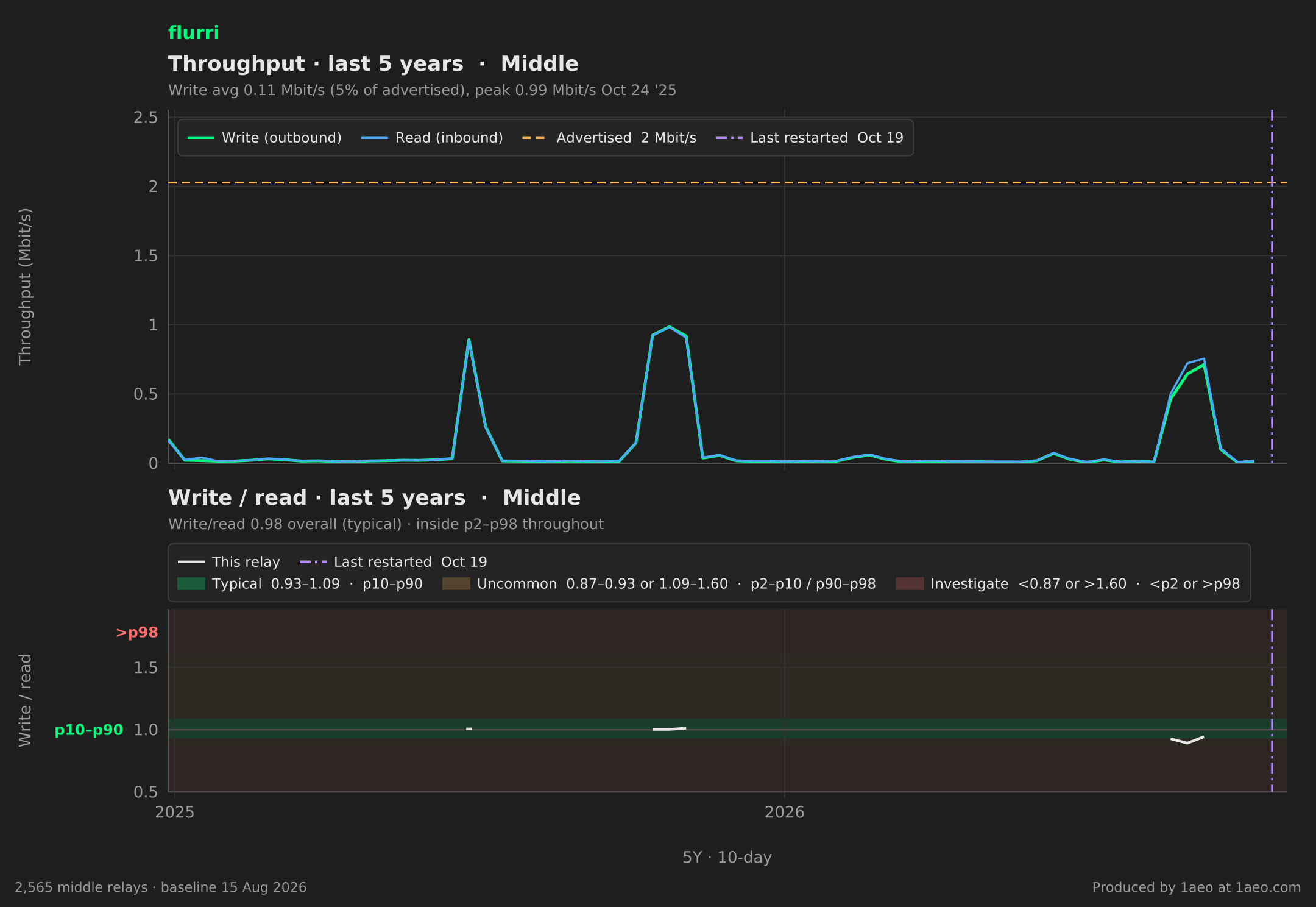Click the Write avg 0.11 Mbit/s subtitle
Viewport: 1316px width, 907px height.
(x=422, y=90)
